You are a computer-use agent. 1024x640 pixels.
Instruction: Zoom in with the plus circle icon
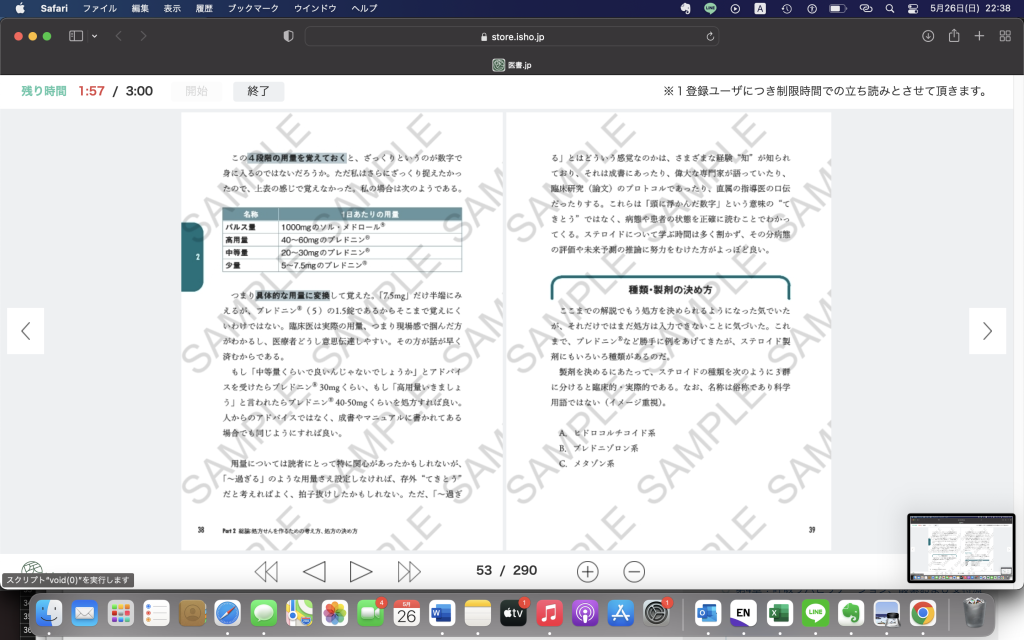[x=588, y=571]
